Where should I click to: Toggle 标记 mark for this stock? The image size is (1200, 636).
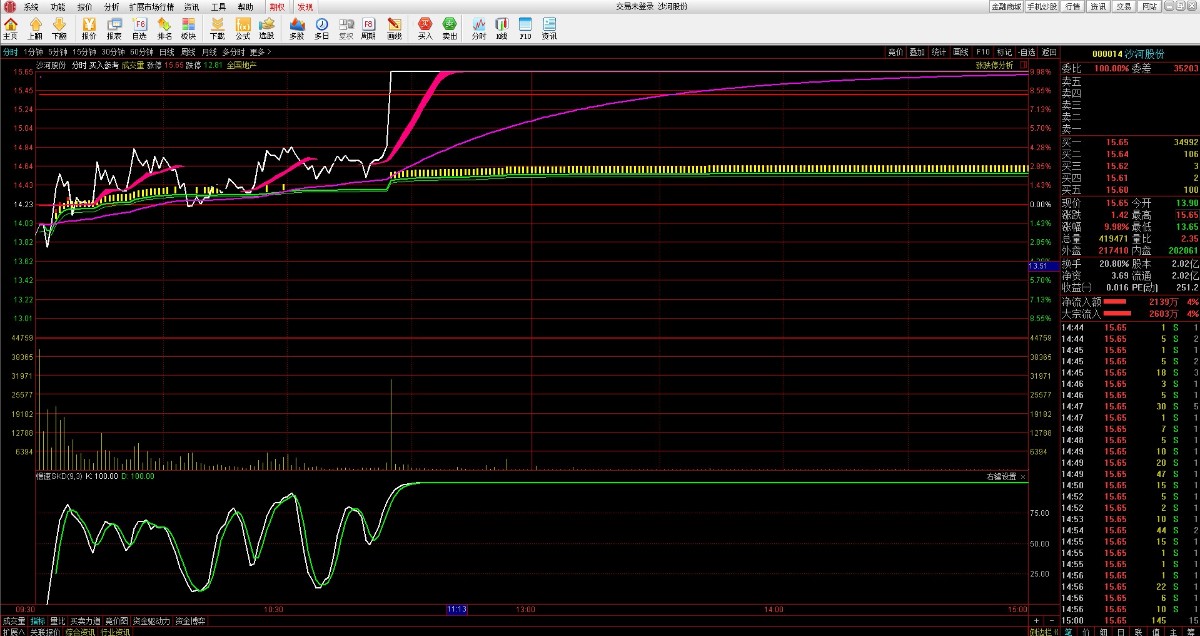pyautogui.click(x=1004, y=51)
